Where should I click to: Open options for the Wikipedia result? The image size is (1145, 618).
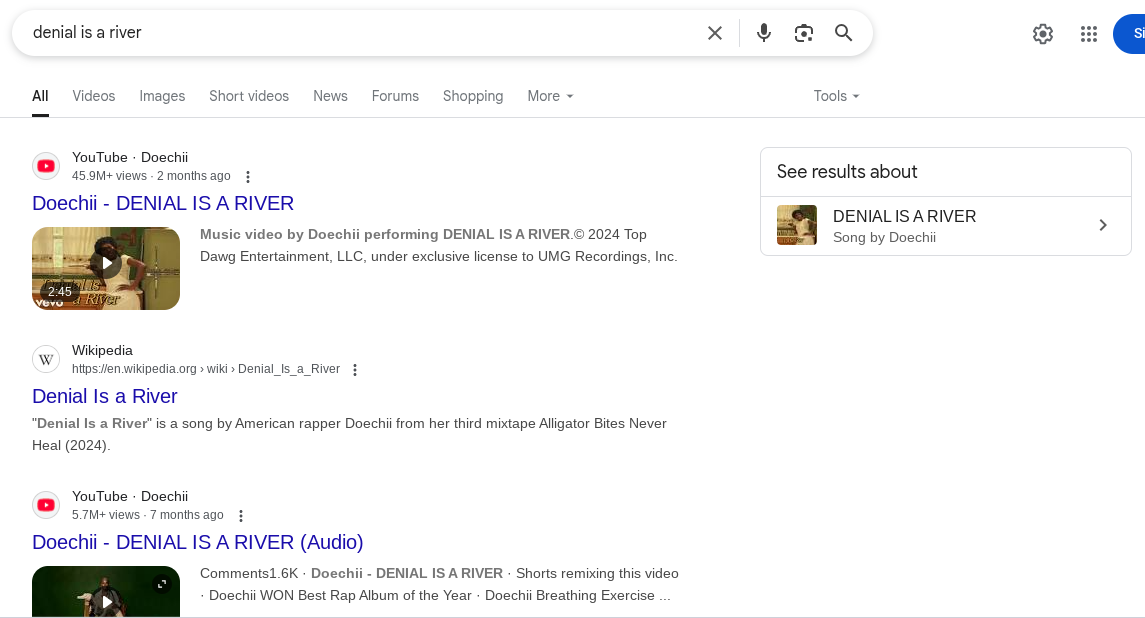coord(354,370)
